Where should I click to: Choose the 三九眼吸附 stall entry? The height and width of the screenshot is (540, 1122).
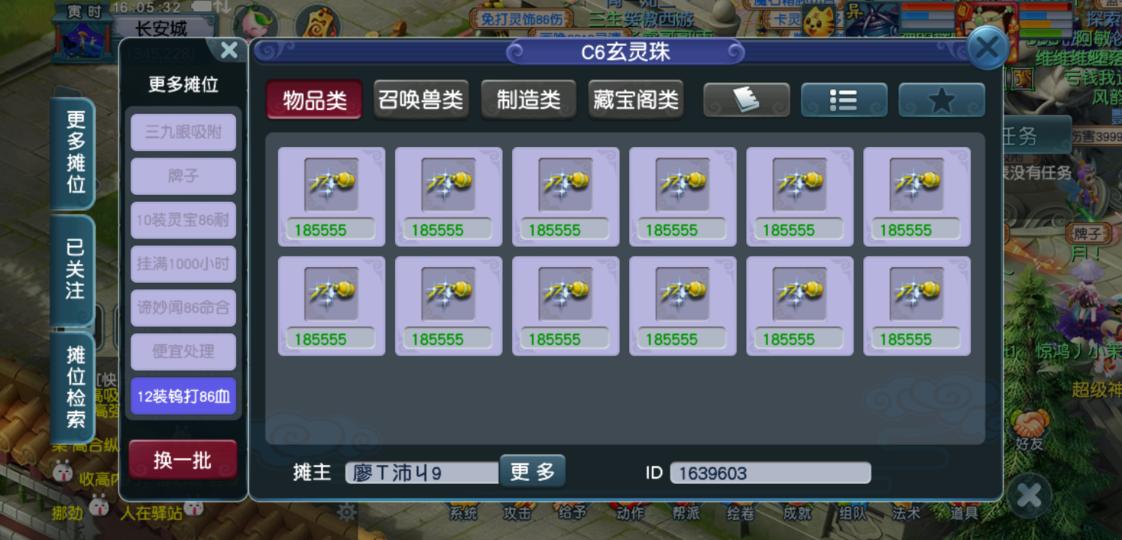click(183, 132)
